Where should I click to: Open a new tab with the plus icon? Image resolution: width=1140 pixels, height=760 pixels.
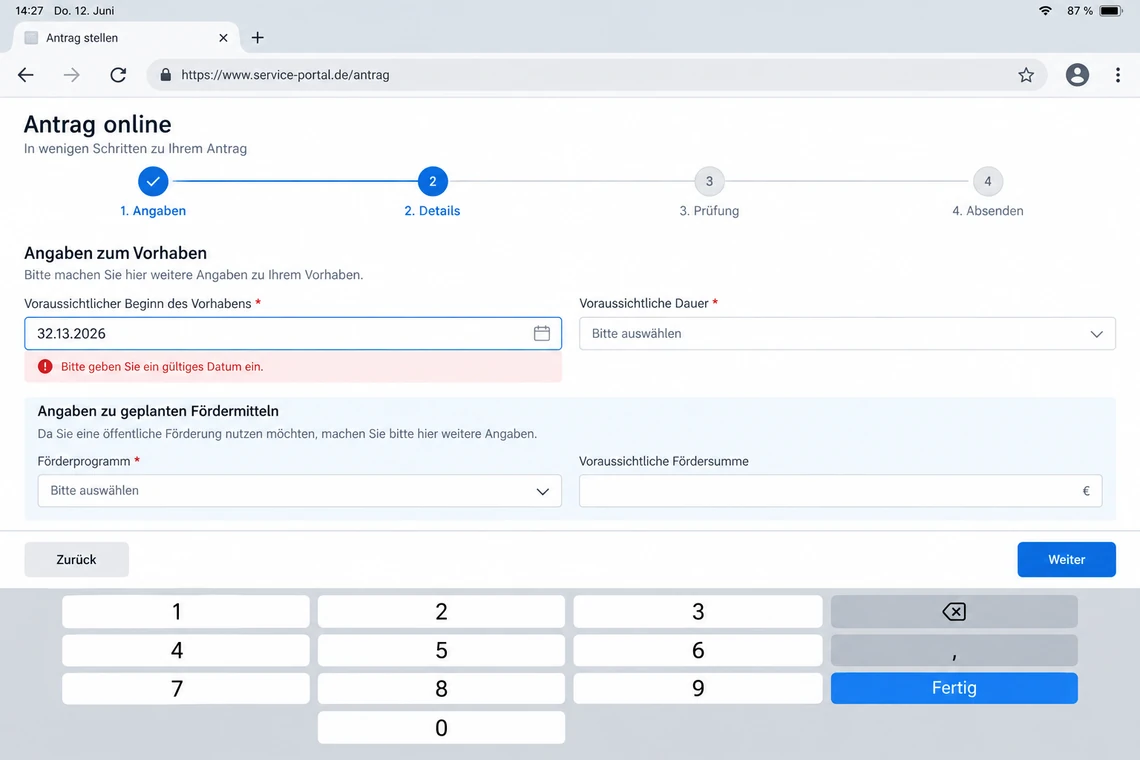click(x=257, y=38)
